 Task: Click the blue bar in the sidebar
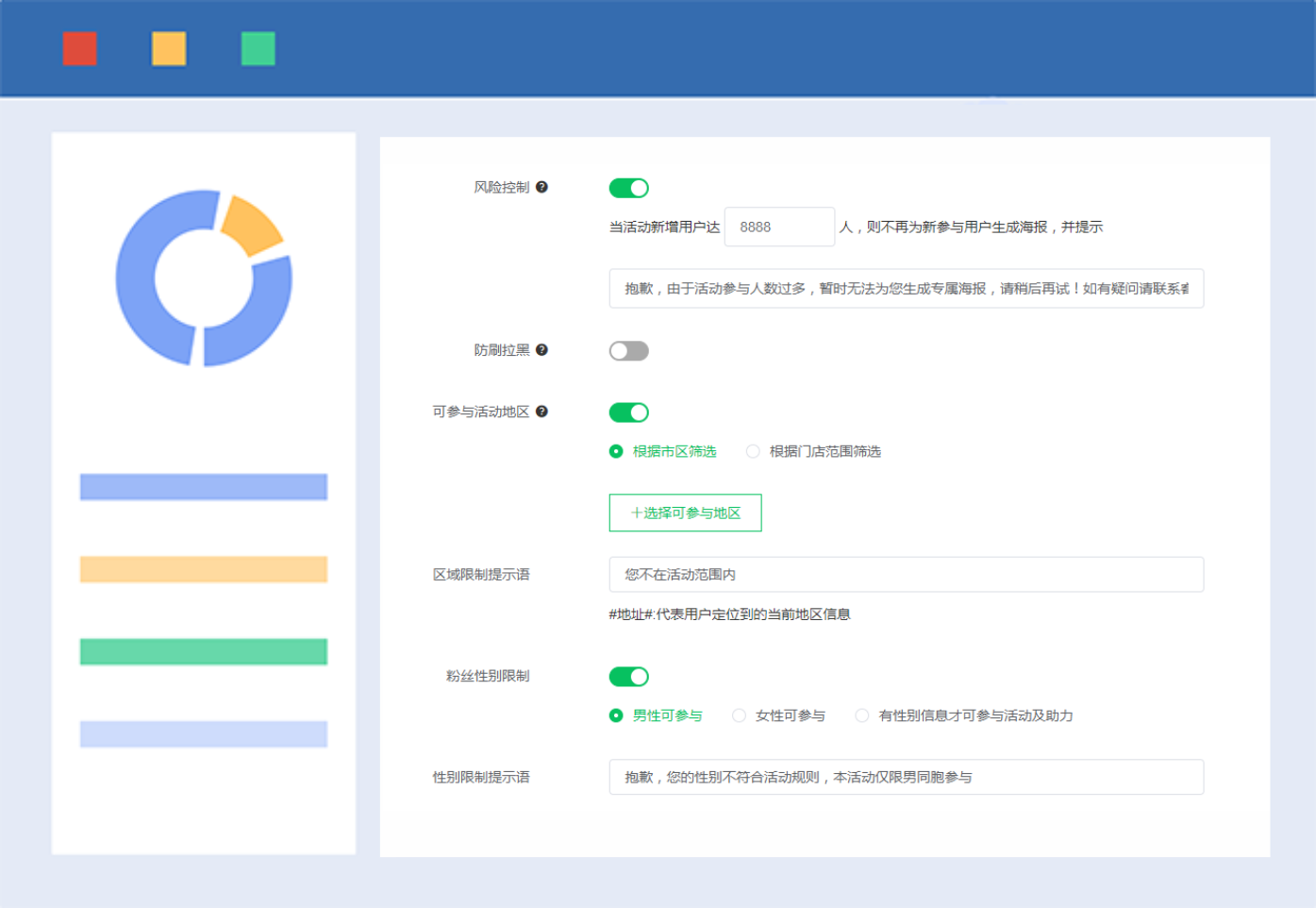pos(204,487)
